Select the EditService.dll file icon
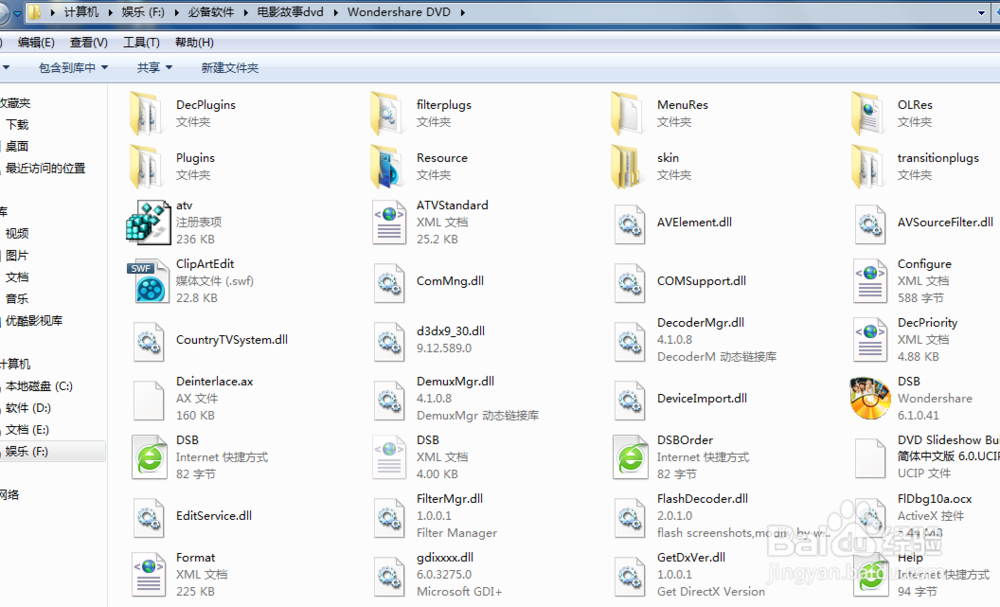 (x=149, y=517)
